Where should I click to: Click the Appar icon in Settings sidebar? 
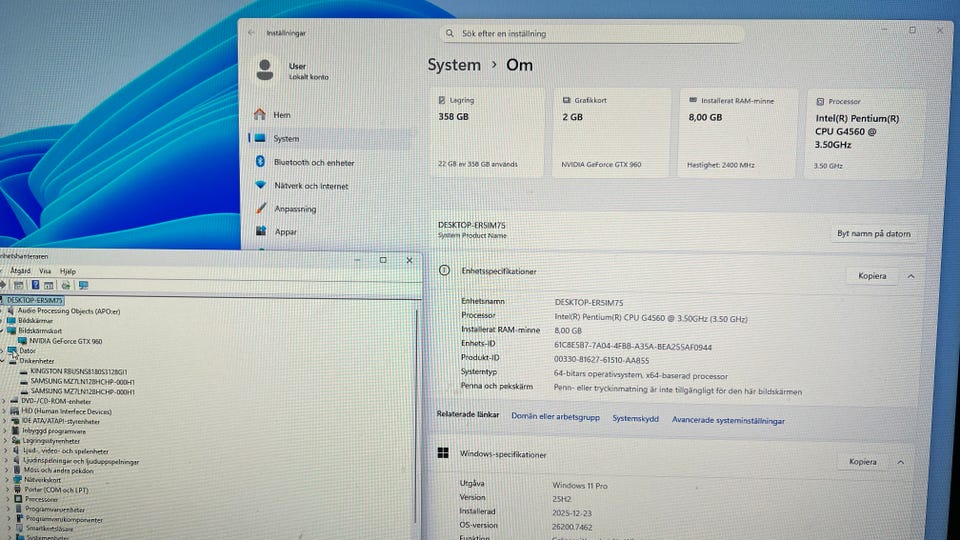(x=261, y=231)
